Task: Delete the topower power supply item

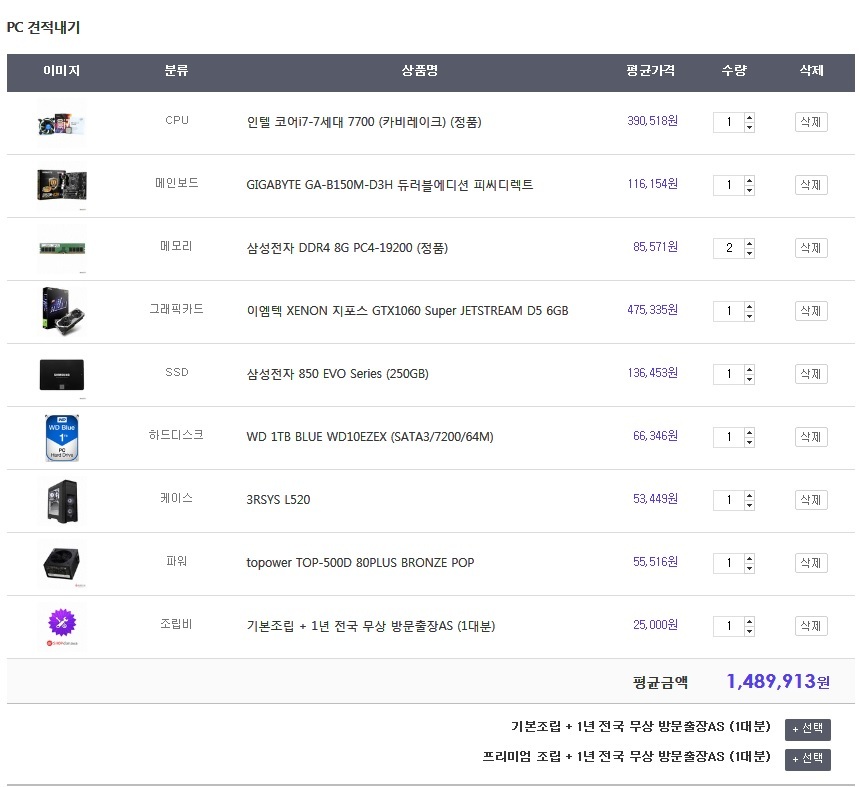Action: tap(811, 563)
